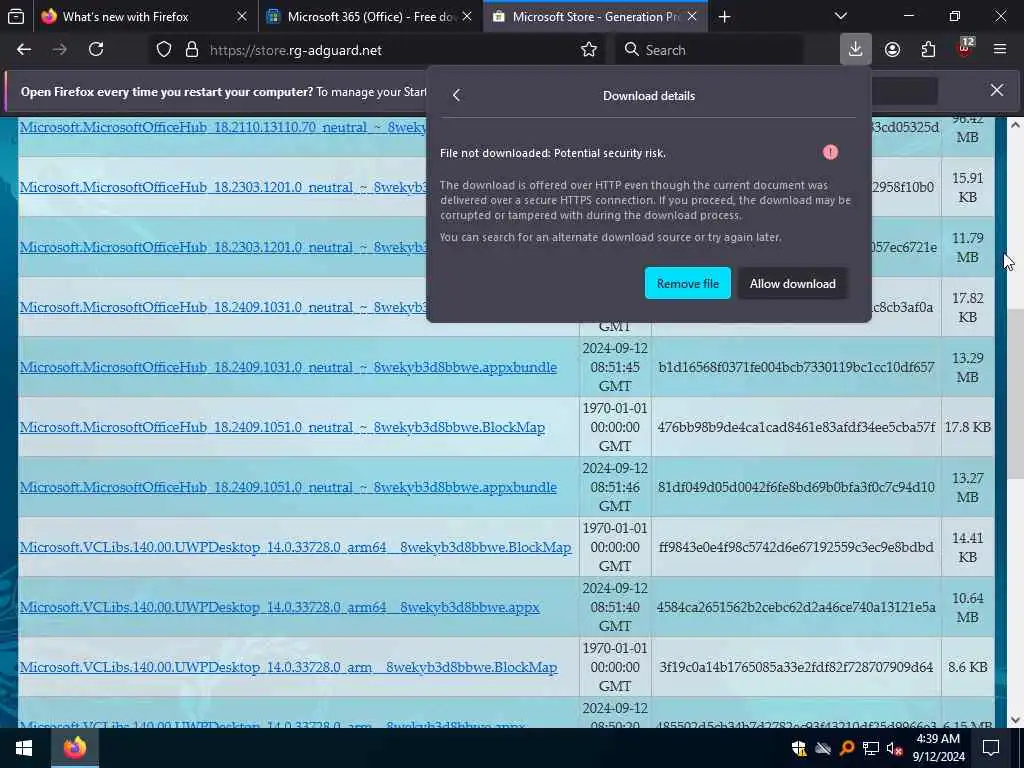This screenshot has width=1024, height=768.
Task: Open VCLibs arm64 BlockMap link
Action: tap(295, 547)
